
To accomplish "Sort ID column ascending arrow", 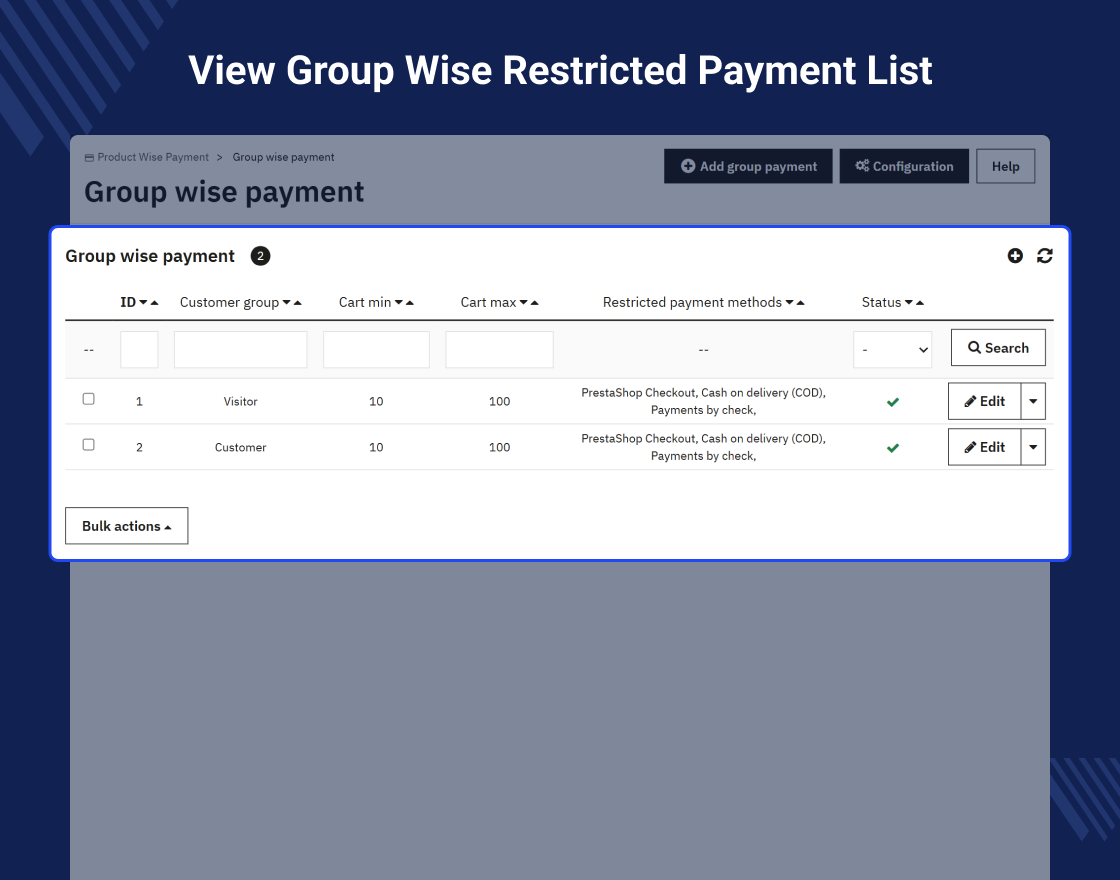I will (x=154, y=303).
